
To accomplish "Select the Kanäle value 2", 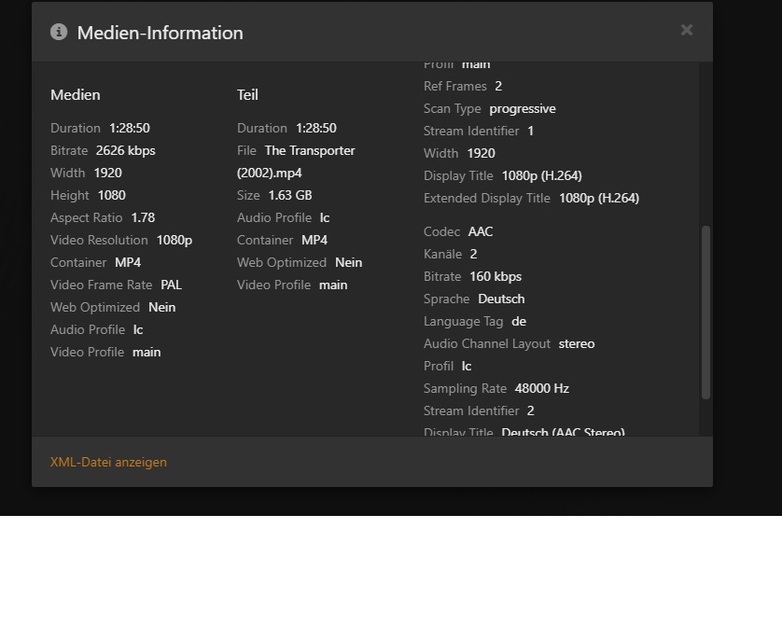I will click(x=473, y=254).
